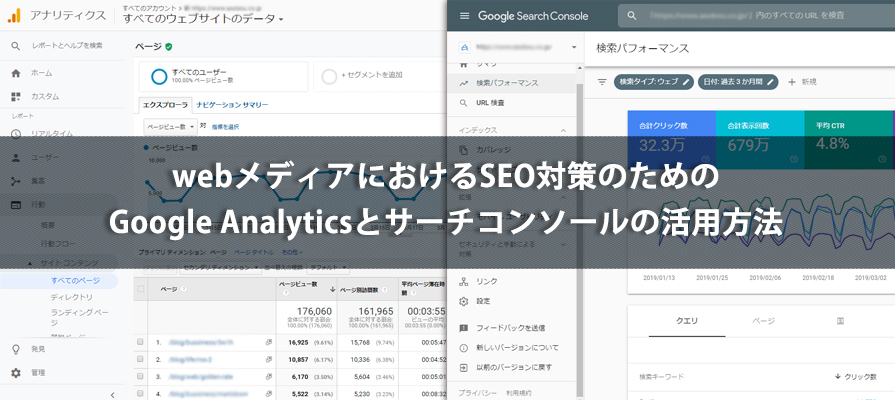This screenshot has height=400, width=895.
Task: Click the Search Console sidebar scrollbar thumb
Action: [580, 240]
